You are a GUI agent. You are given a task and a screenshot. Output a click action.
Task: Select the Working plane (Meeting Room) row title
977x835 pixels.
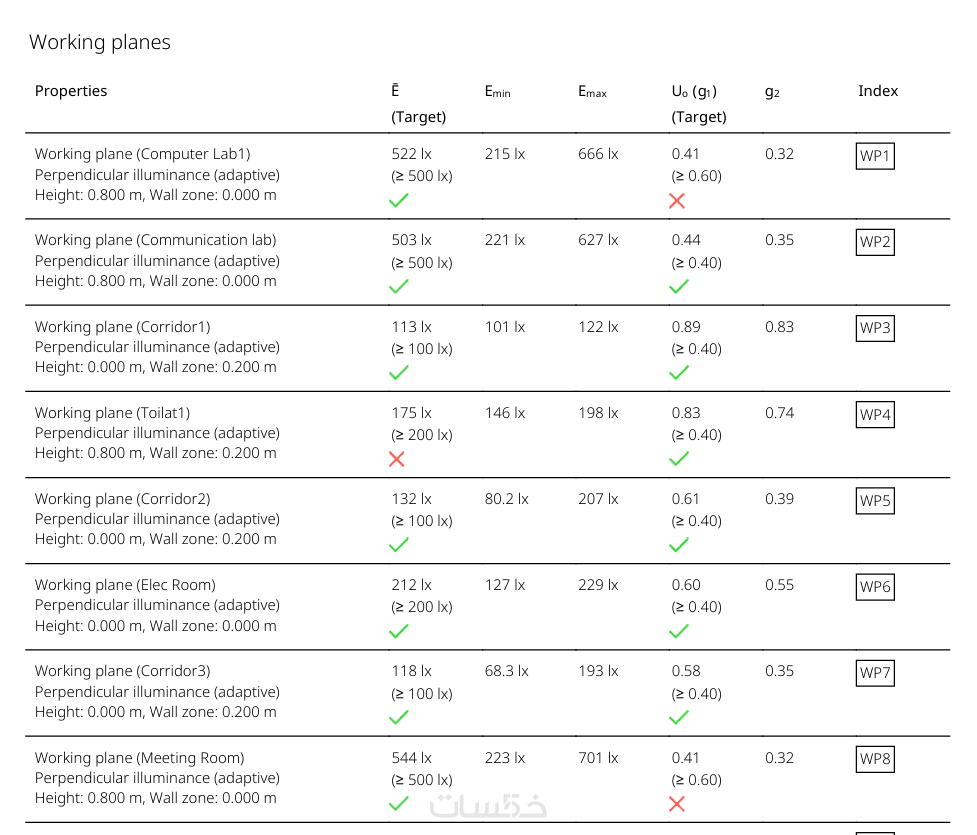point(139,758)
